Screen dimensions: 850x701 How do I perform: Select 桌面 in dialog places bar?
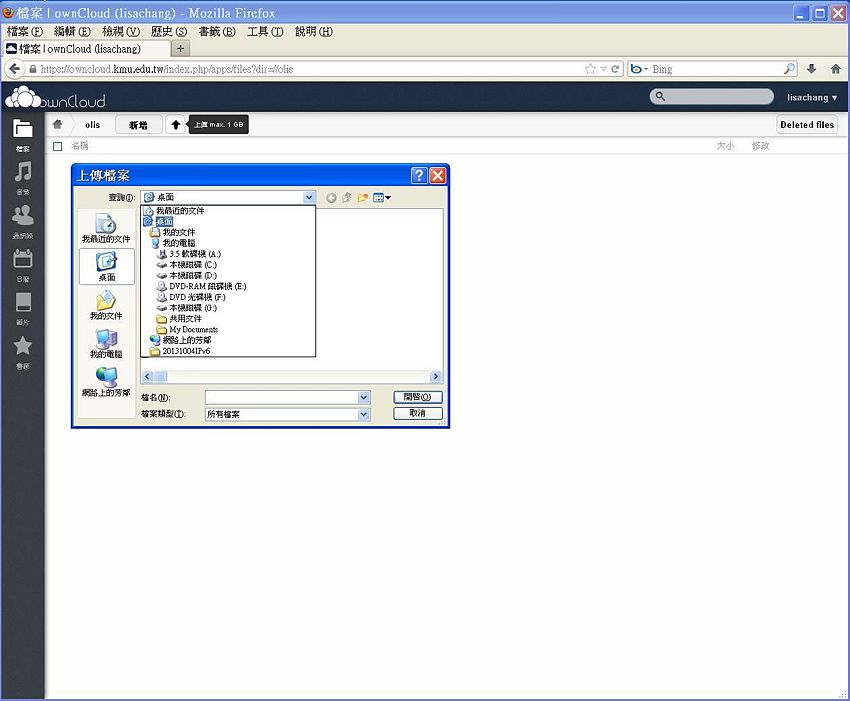point(106,267)
